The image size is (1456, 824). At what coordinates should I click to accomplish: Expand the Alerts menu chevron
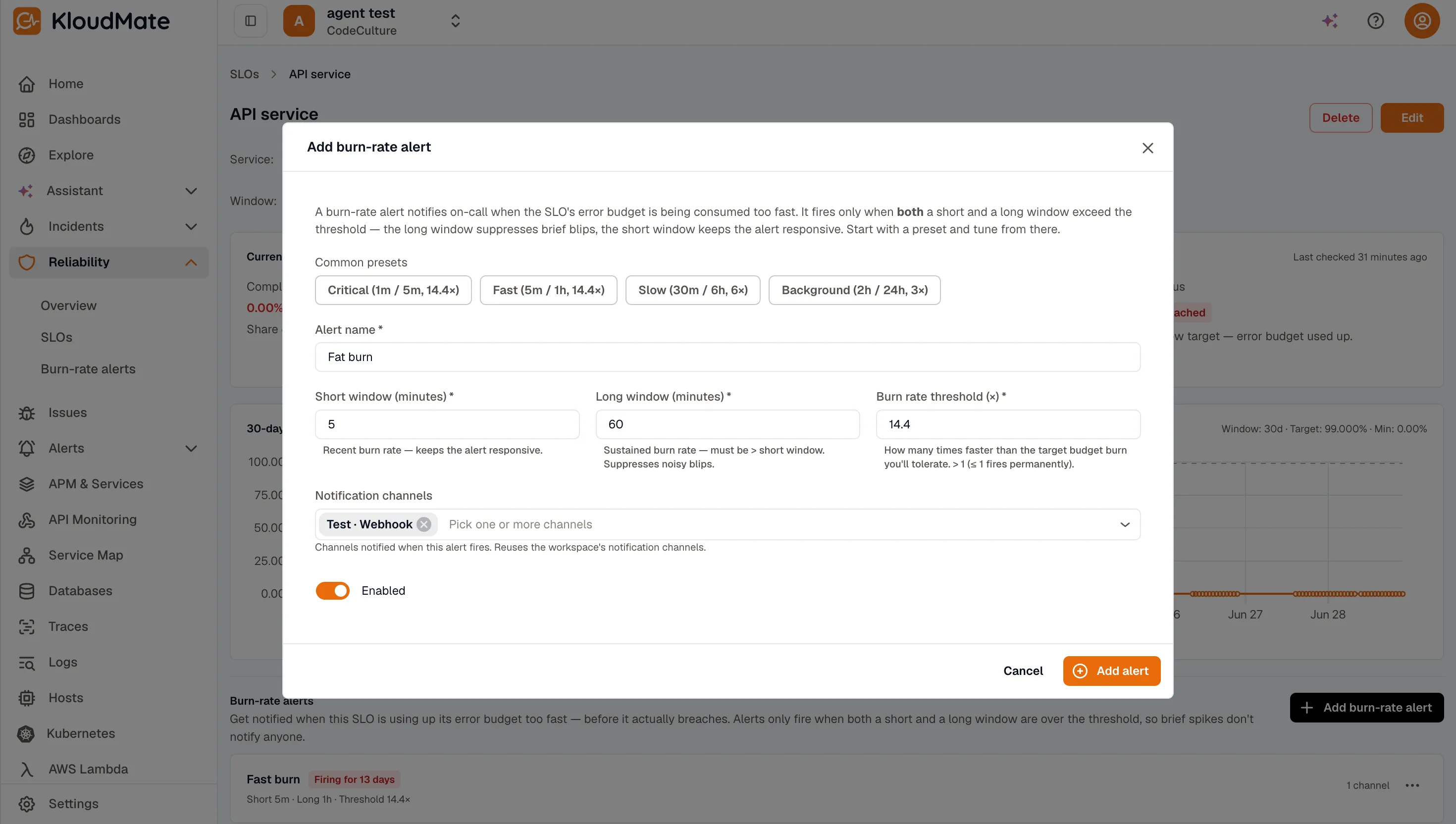coord(191,448)
